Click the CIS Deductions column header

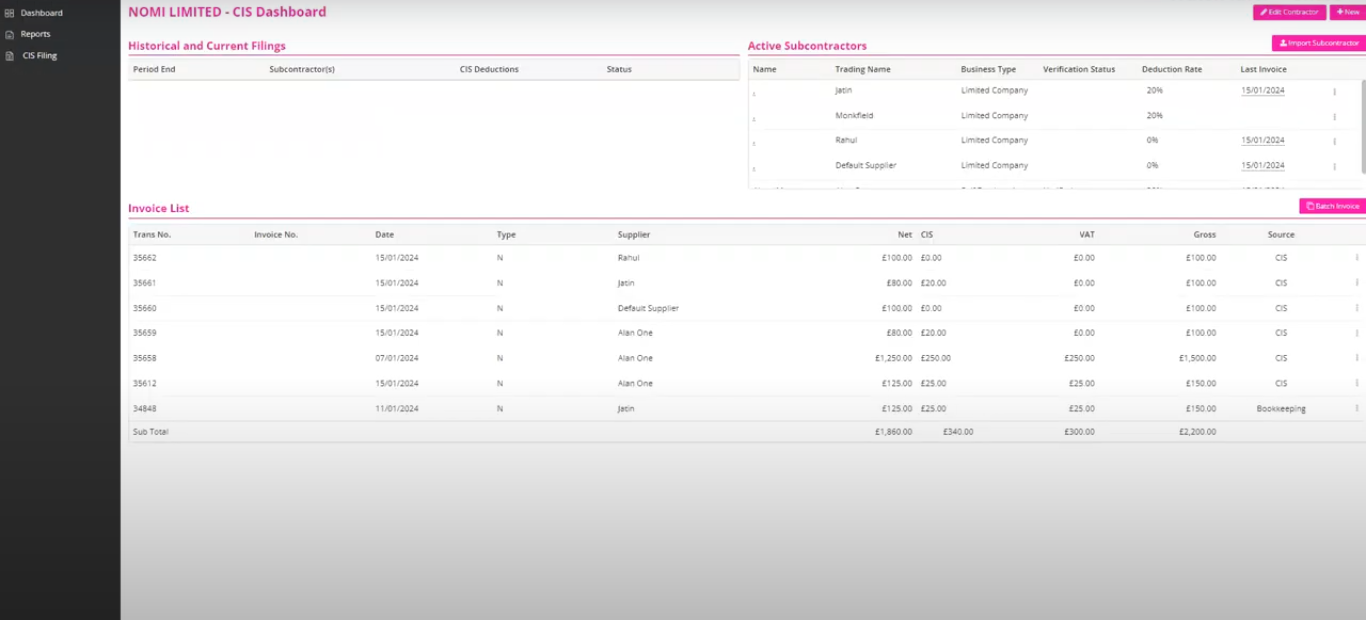point(489,69)
